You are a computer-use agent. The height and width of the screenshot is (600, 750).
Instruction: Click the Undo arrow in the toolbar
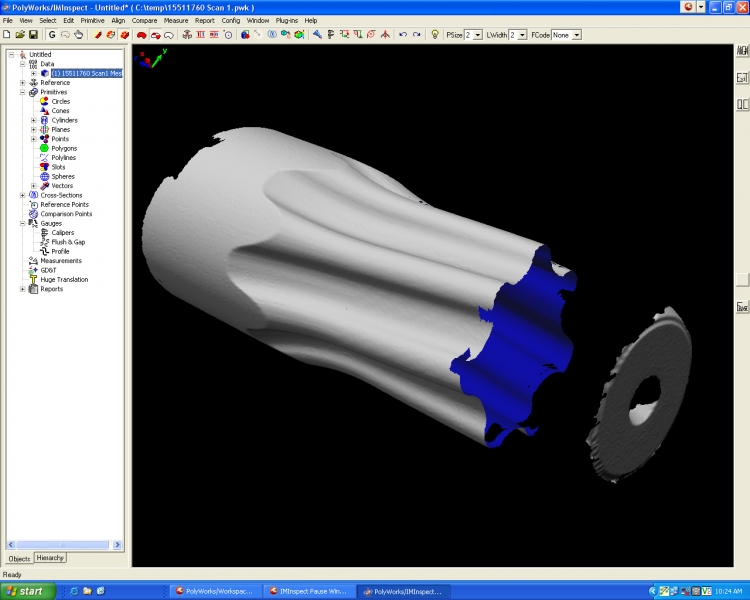pos(403,35)
